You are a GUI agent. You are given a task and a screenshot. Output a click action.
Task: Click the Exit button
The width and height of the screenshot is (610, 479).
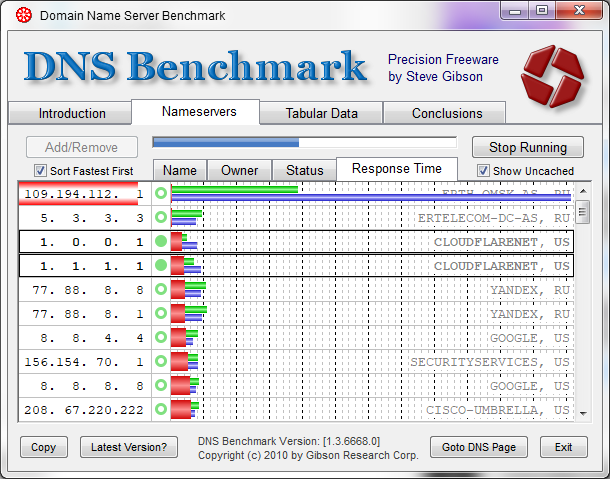tap(564, 447)
